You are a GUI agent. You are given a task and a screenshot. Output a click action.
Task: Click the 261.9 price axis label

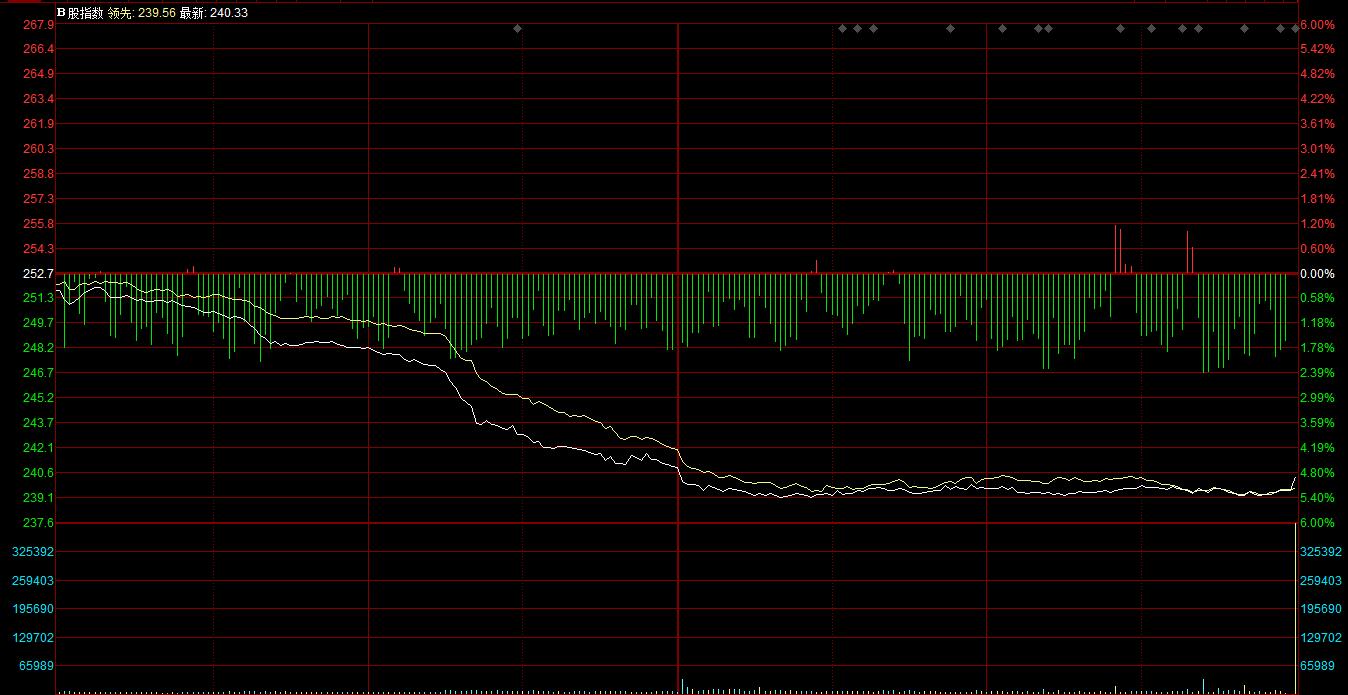[38, 124]
